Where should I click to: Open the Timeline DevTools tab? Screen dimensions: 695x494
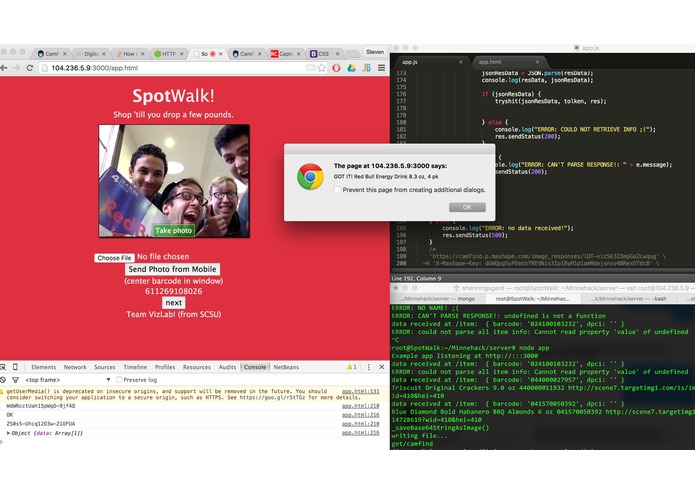135,367
